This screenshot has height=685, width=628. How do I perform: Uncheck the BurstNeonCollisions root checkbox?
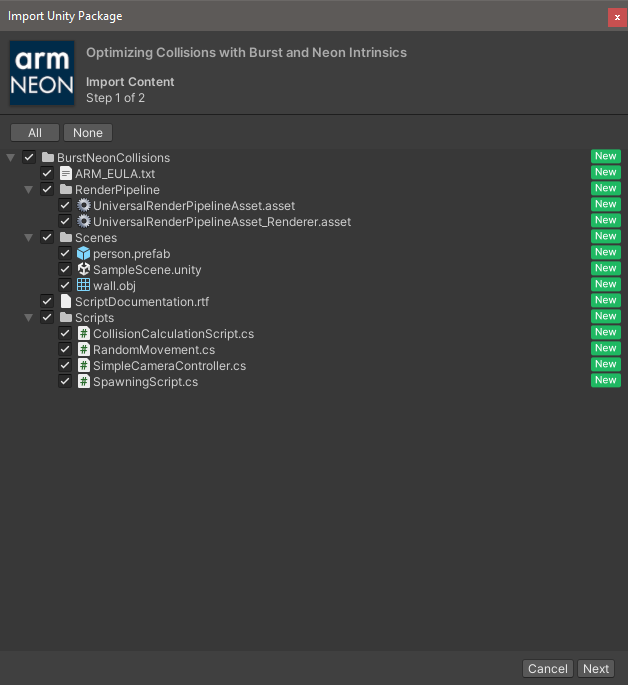pos(29,157)
